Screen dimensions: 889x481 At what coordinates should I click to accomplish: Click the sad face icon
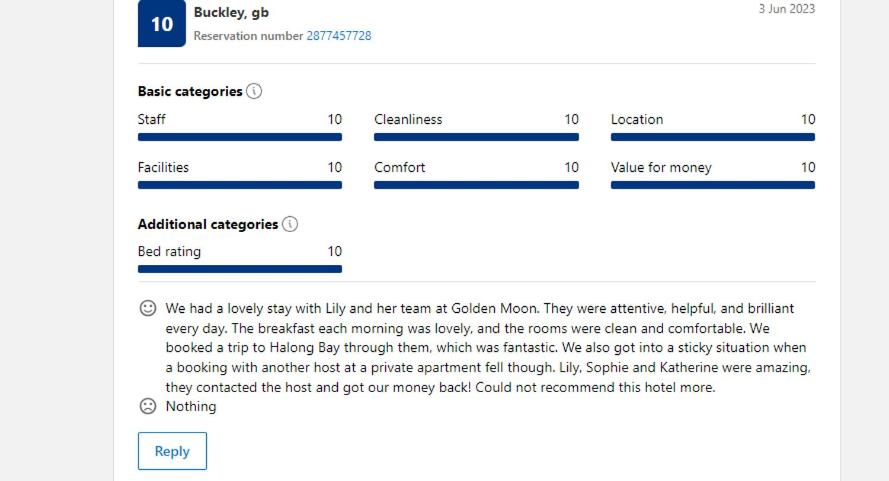tap(148, 406)
